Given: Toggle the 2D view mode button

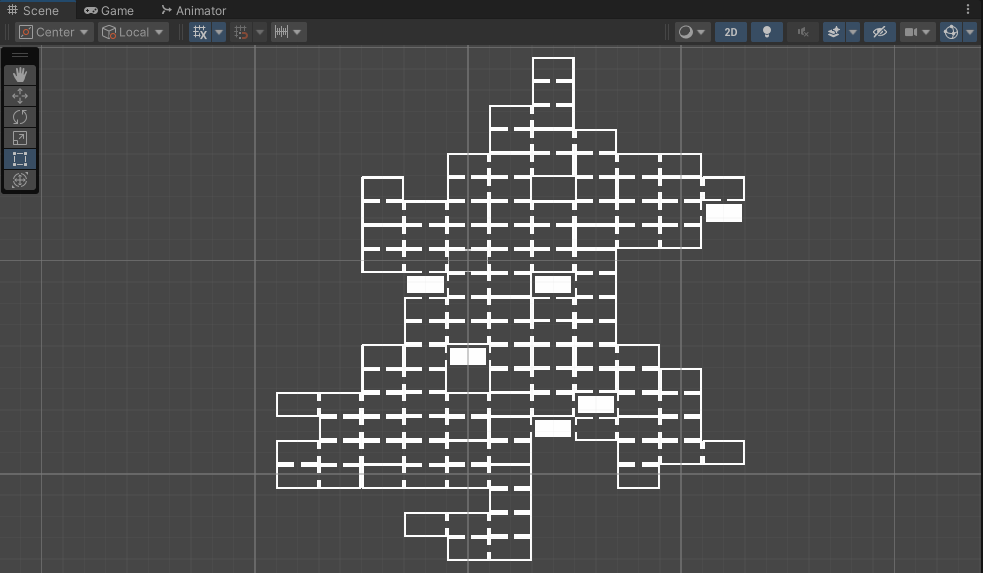Looking at the screenshot, I should (731, 32).
